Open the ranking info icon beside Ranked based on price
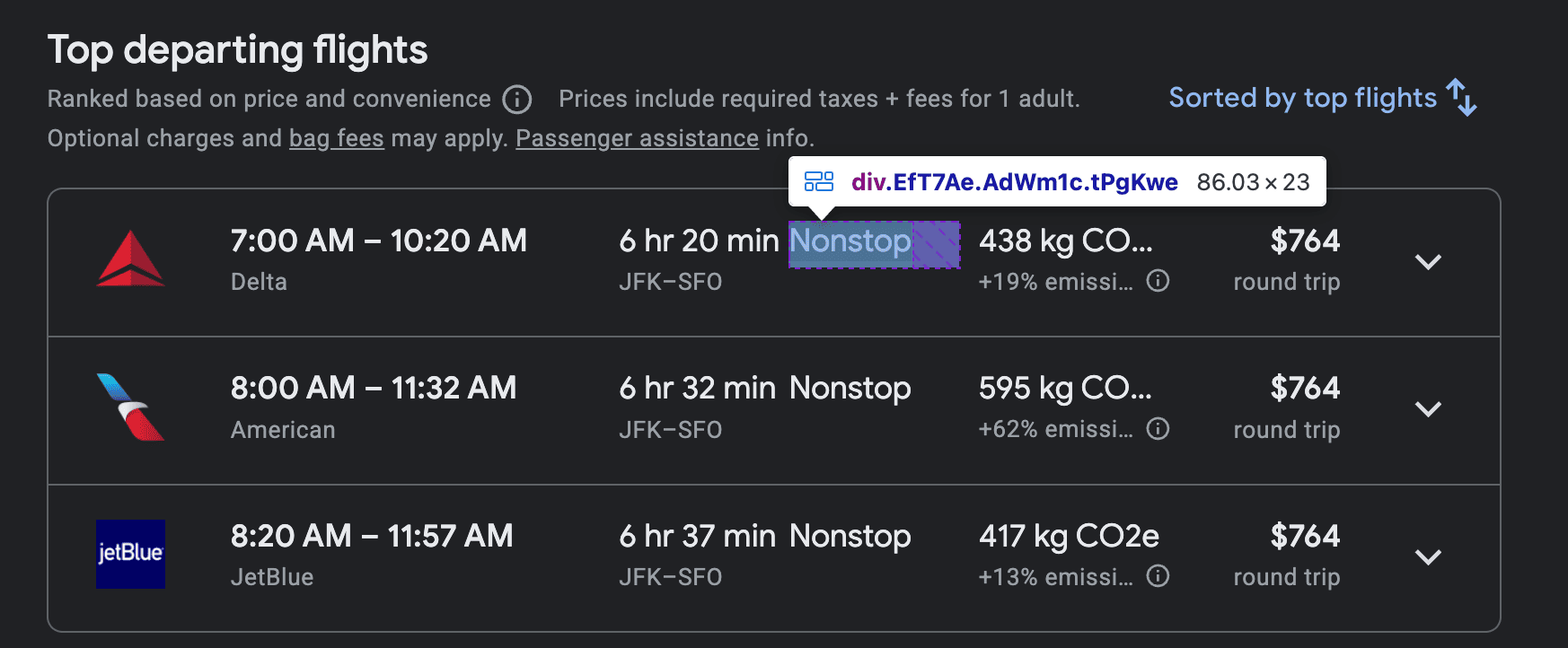This screenshot has height=648, width=1568. pyautogui.click(x=516, y=100)
